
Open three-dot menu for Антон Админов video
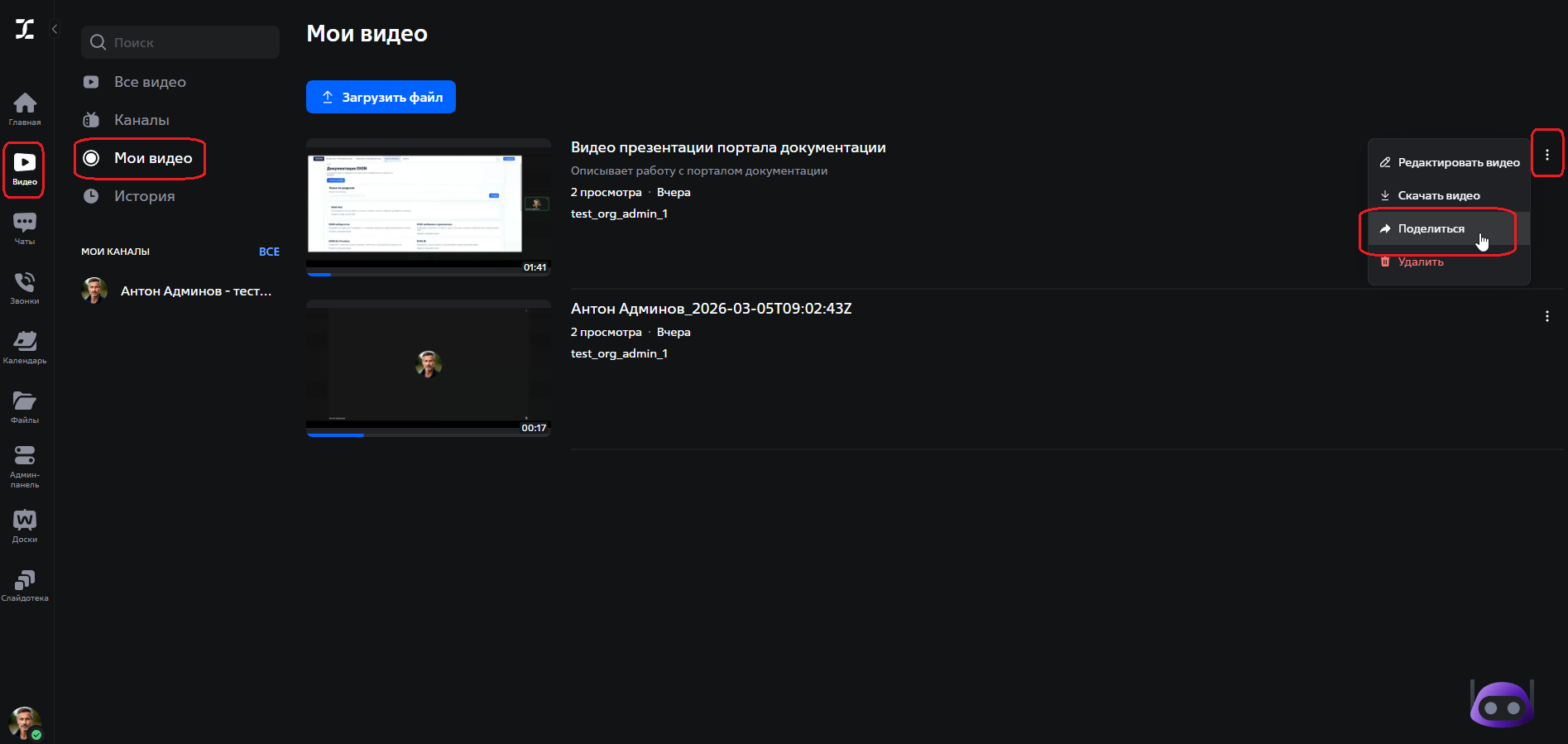[x=1546, y=316]
